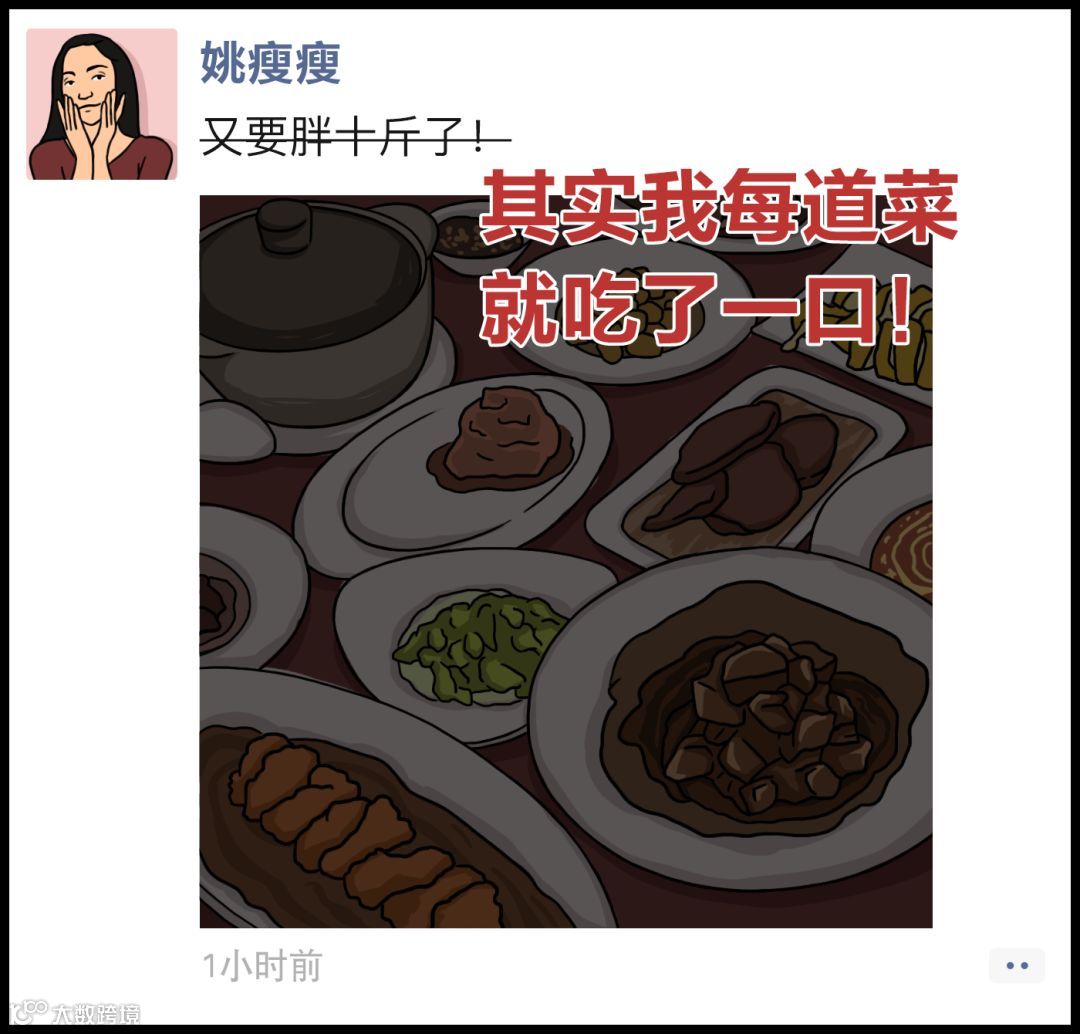The image size is (1080, 1034).
Task: Click 姚瘦瘦's profile avatar
Action: (102, 104)
